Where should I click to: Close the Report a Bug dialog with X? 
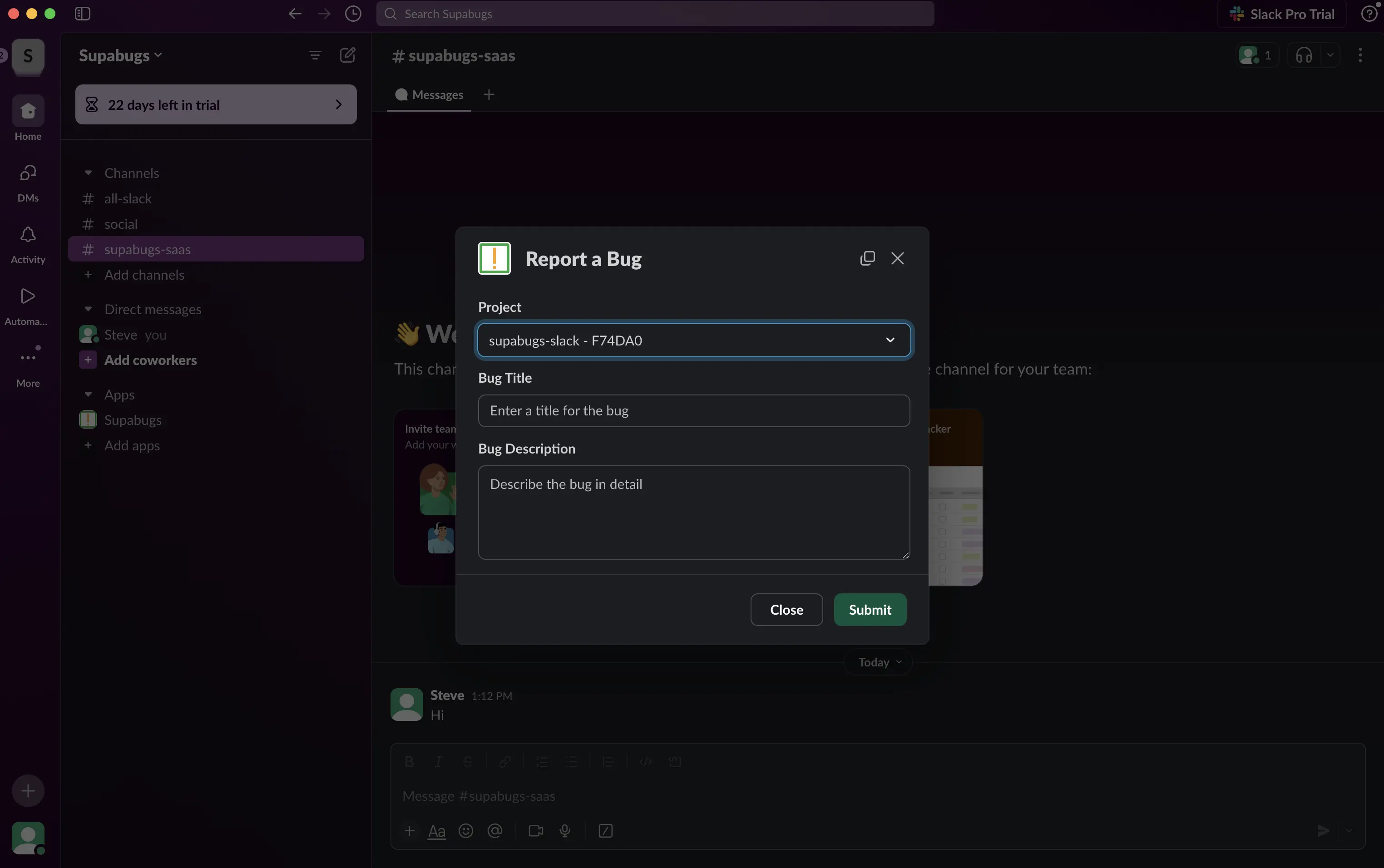(x=897, y=258)
